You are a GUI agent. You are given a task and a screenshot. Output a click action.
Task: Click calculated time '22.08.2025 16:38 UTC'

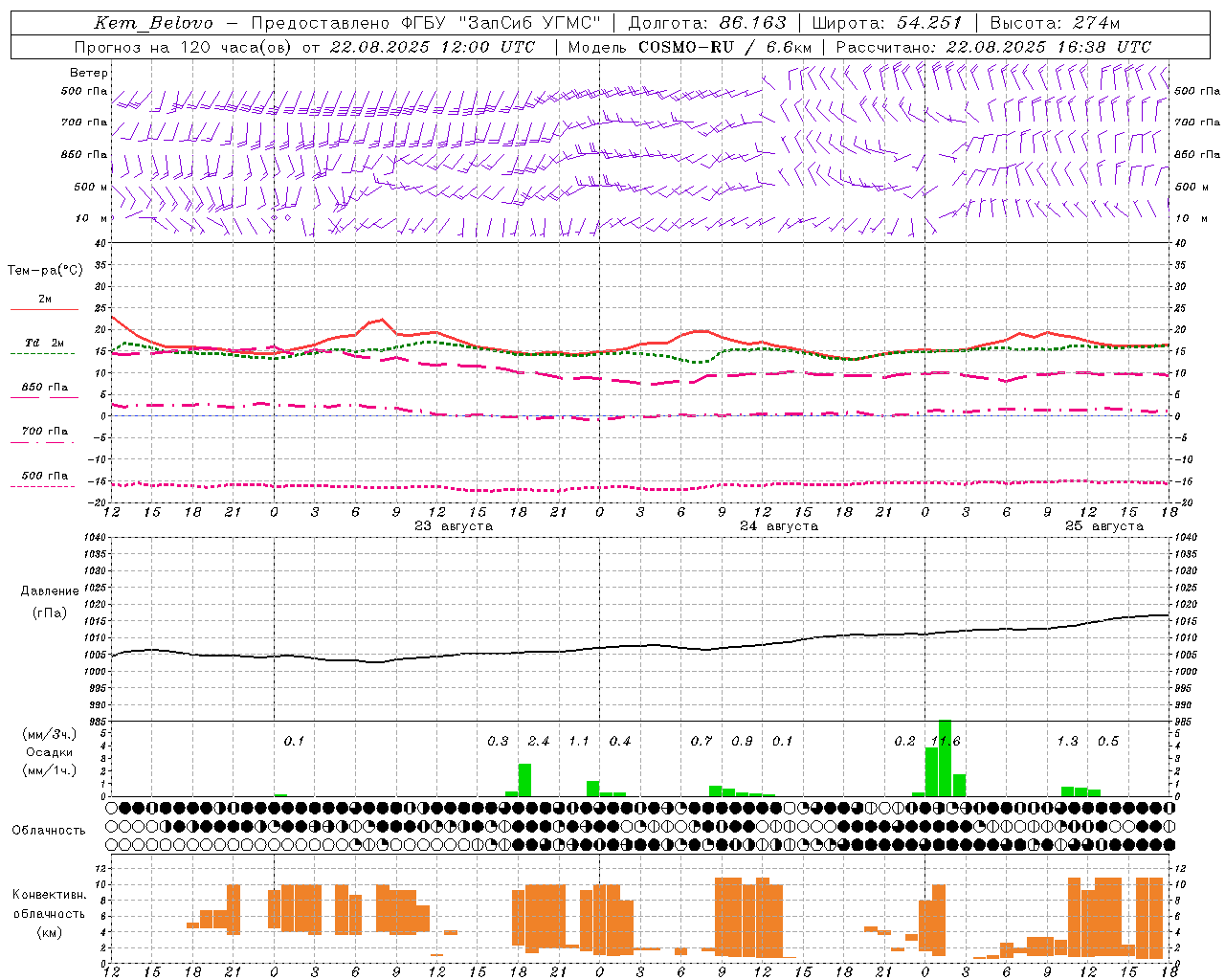[x=1048, y=47]
